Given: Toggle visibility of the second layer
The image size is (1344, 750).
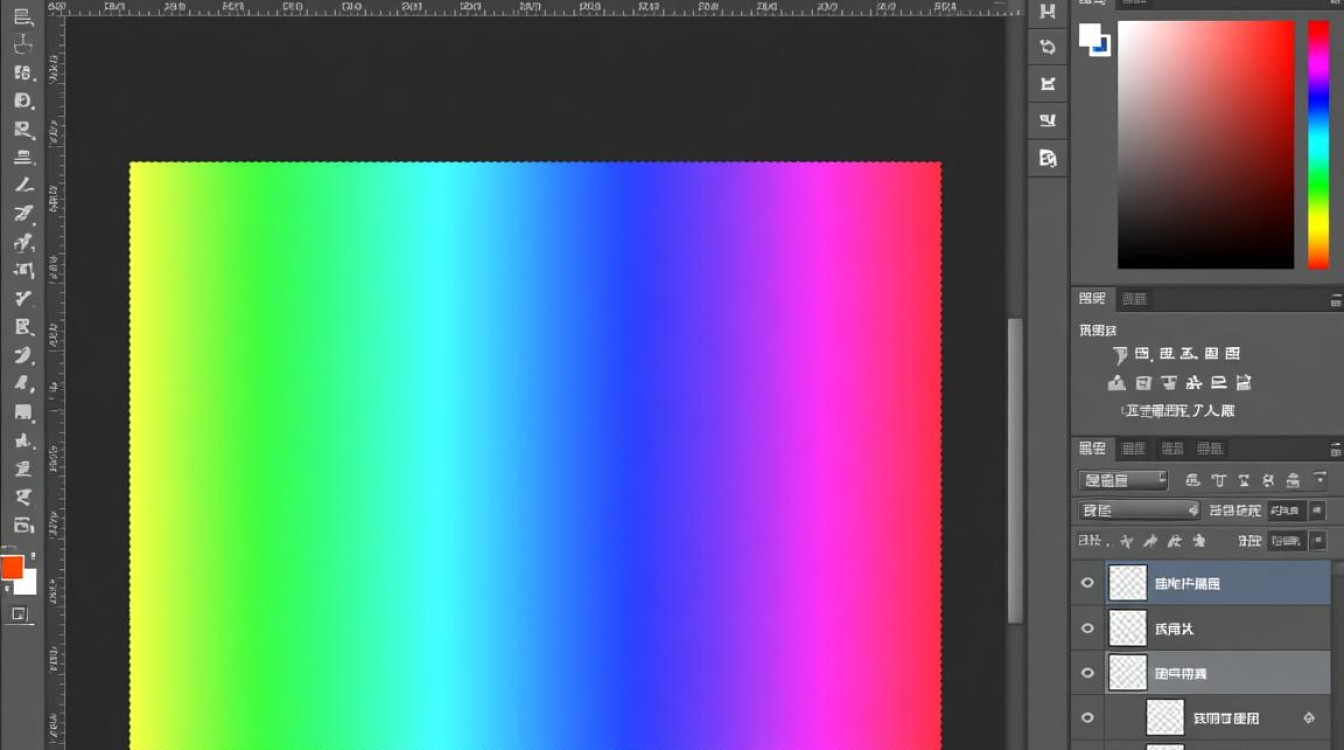Looking at the screenshot, I should pos(1088,628).
